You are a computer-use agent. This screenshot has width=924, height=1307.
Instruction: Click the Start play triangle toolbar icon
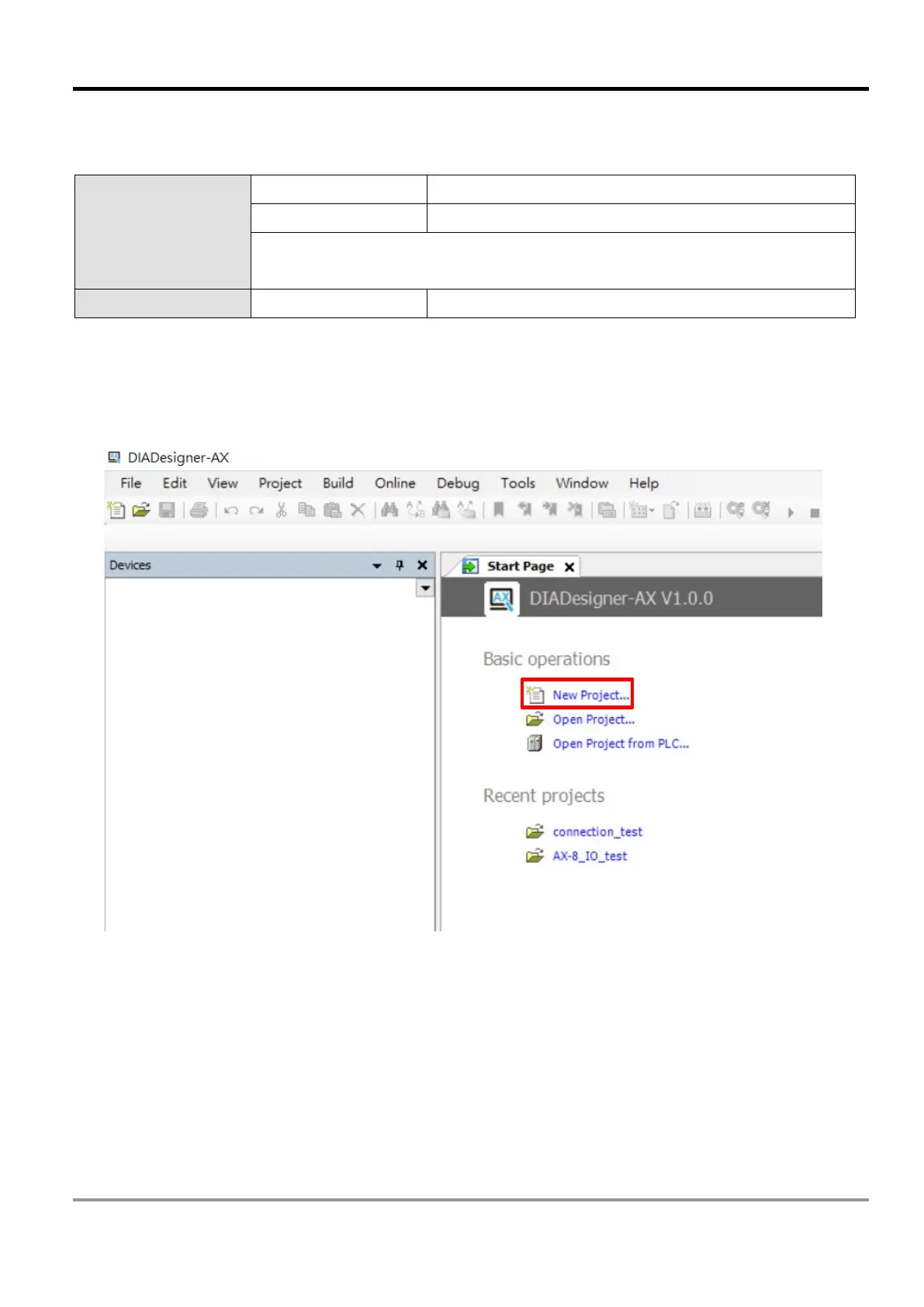pyautogui.click(x=791, y=512)
